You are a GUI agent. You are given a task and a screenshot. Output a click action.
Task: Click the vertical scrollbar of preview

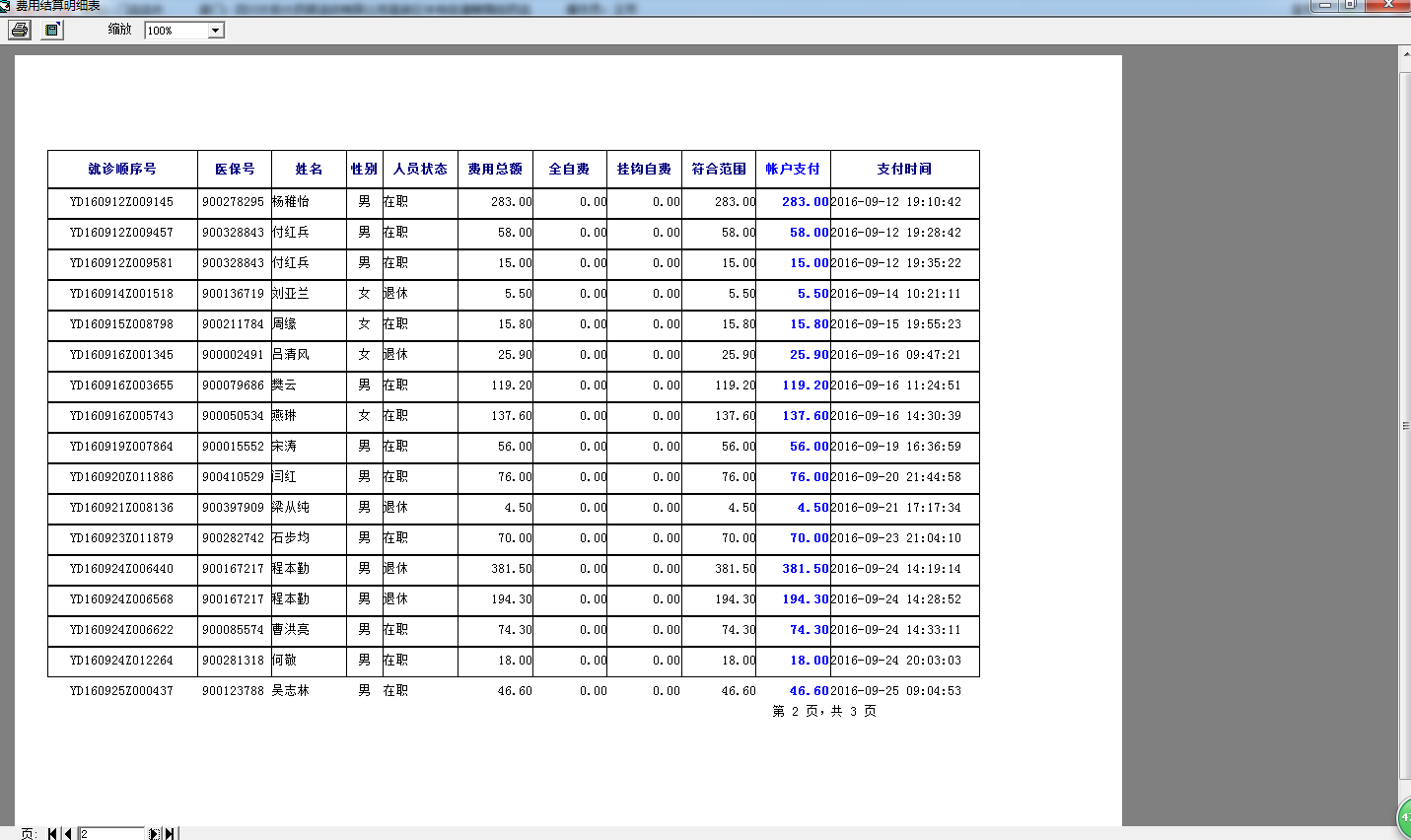click(x=1405, y=424)
